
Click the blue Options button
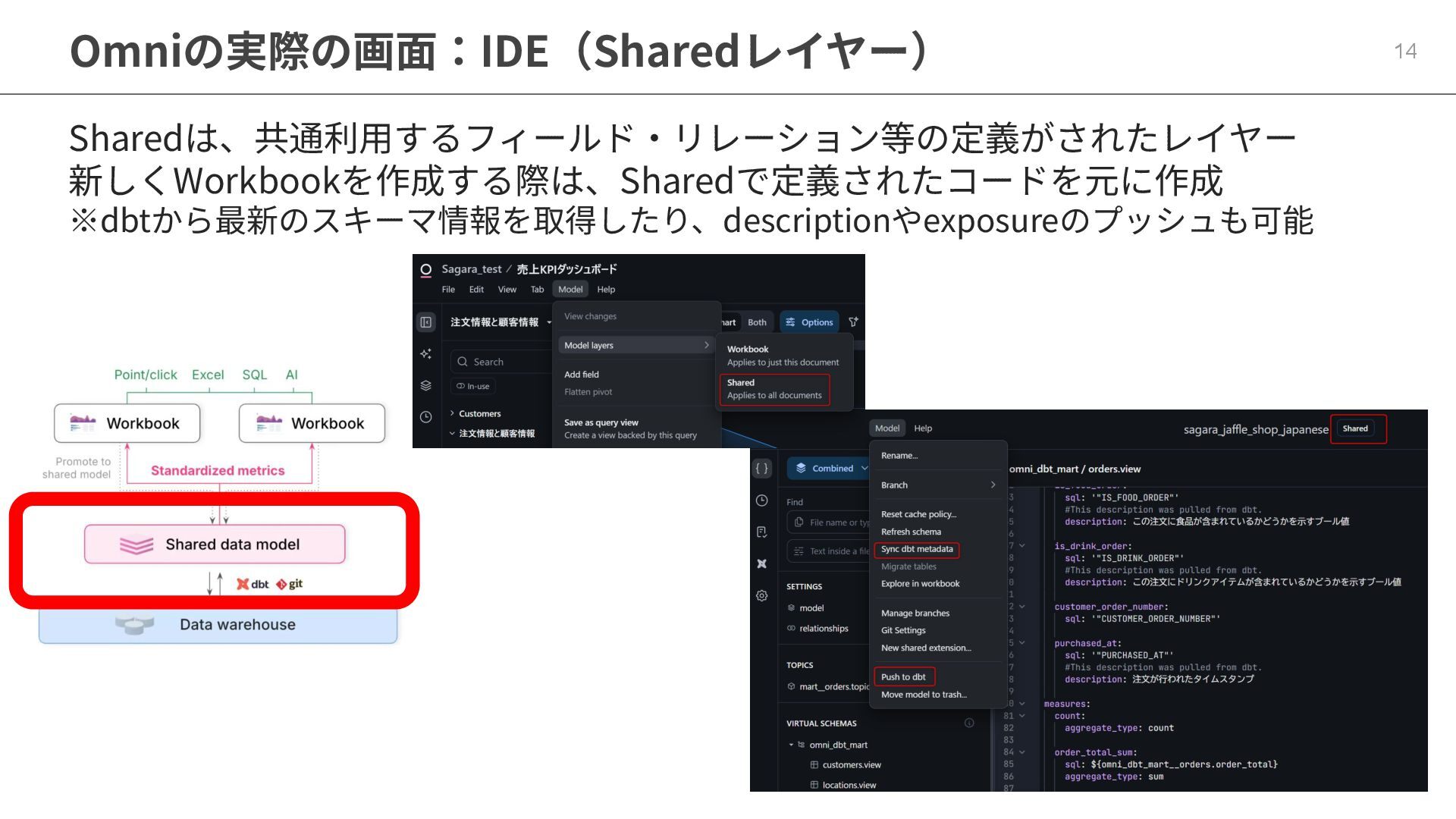[x=809, y=322]
